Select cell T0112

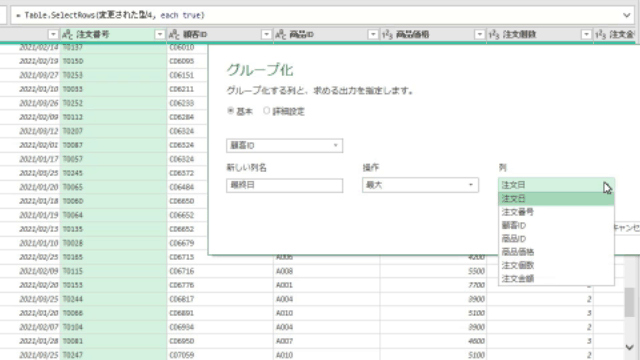point(113,117)
